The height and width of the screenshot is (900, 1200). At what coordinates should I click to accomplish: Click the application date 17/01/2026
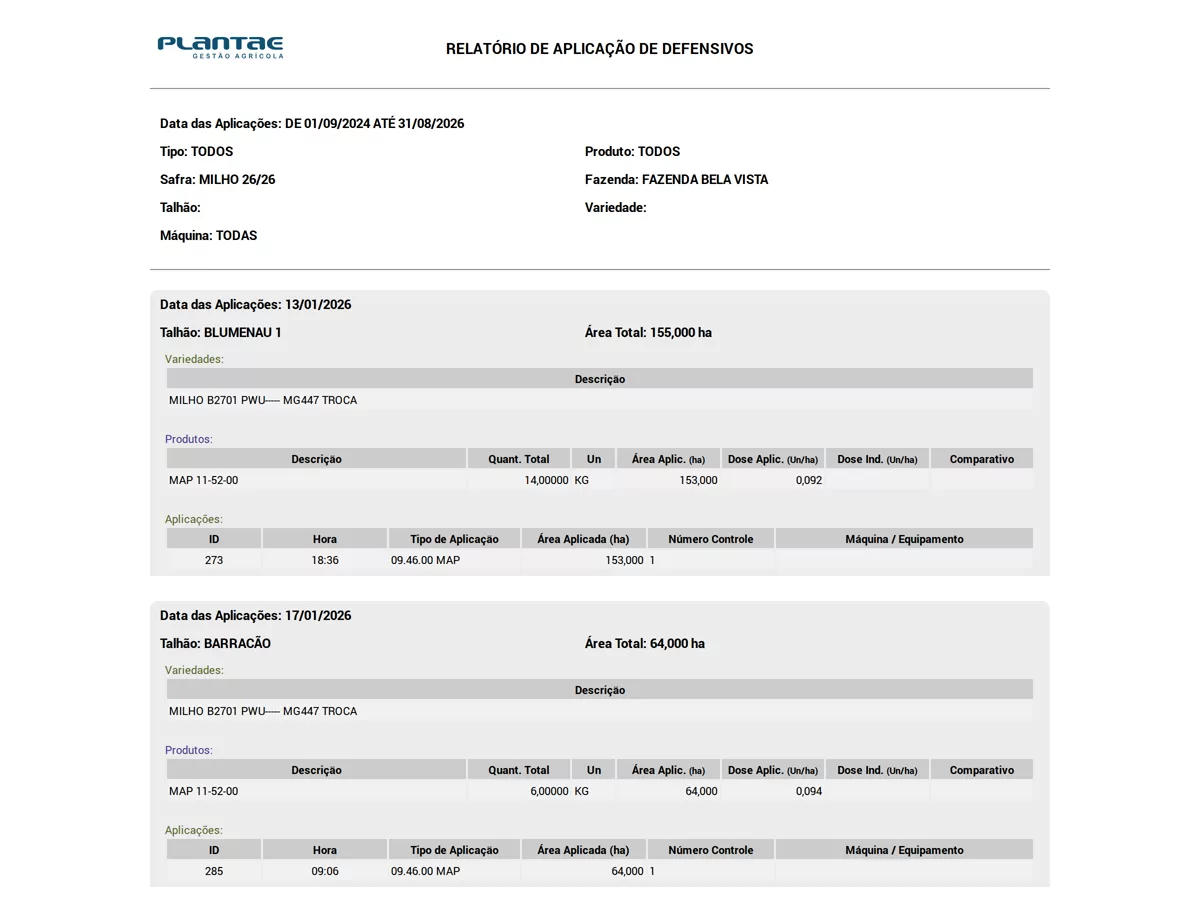coord(318,616)
